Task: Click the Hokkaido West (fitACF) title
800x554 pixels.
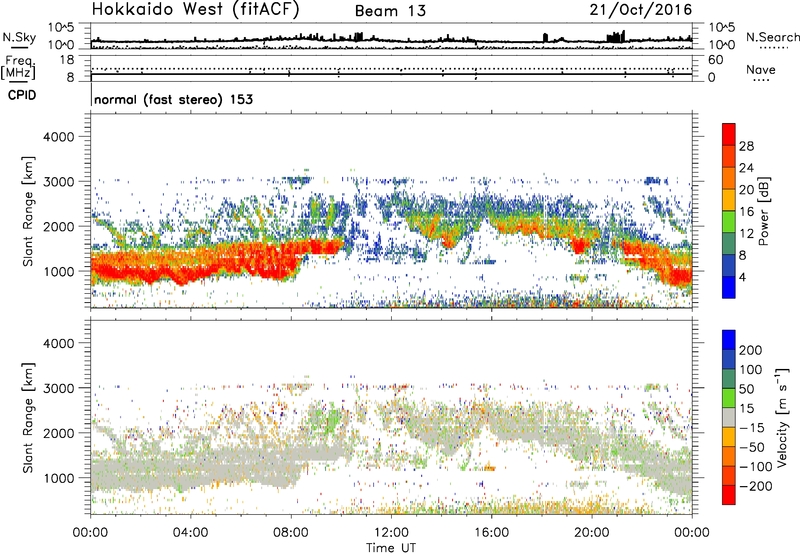Action: point(195,10)
